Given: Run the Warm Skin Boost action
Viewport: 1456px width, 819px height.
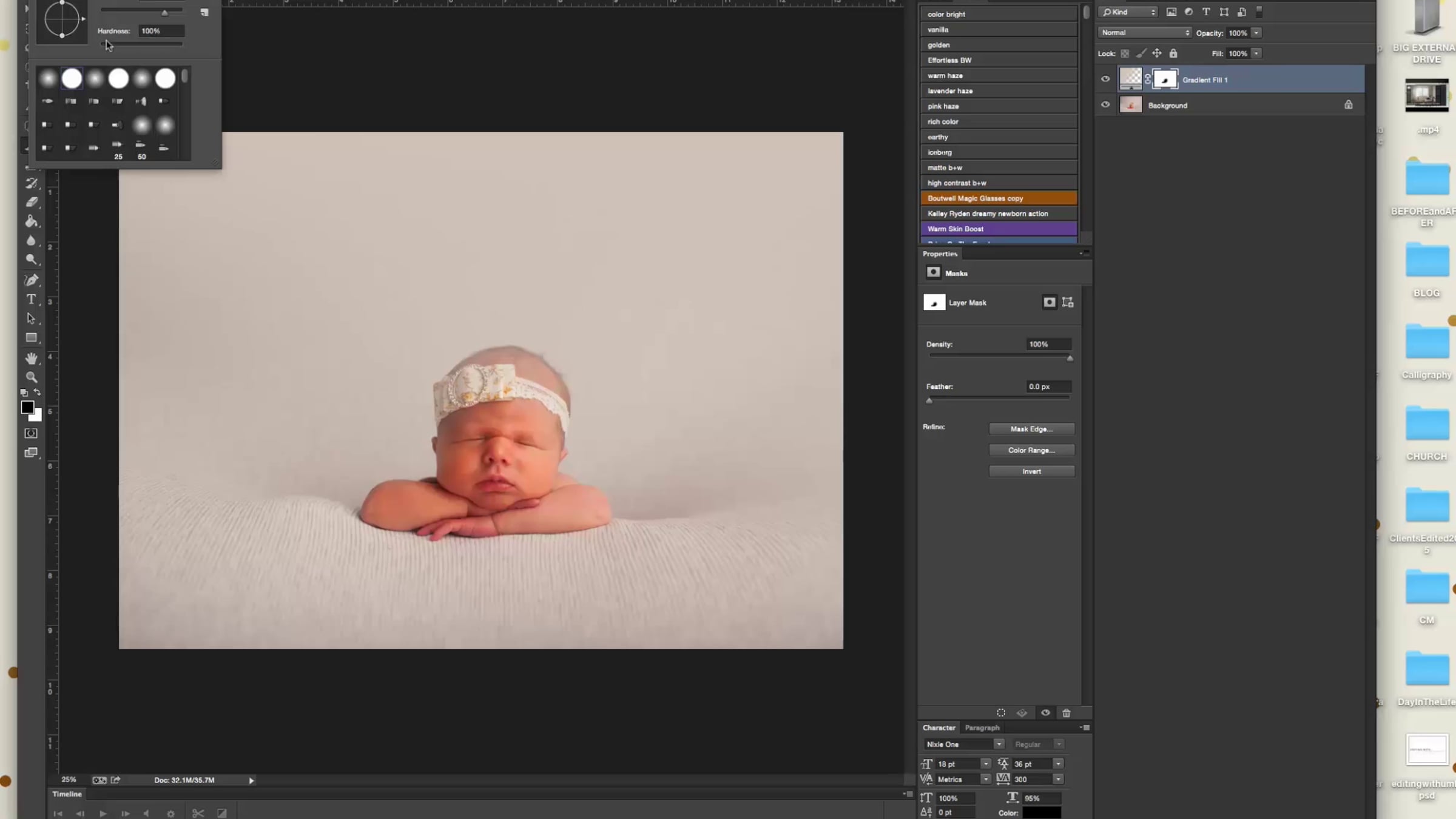Looking at the screenshot, I should pyautogui.click(x=998, y=229).
